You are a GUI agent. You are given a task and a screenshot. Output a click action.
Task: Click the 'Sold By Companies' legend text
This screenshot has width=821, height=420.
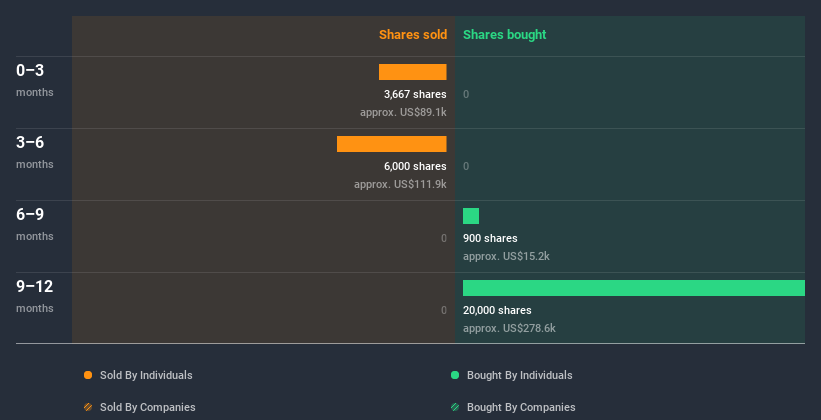click(148, 407)
